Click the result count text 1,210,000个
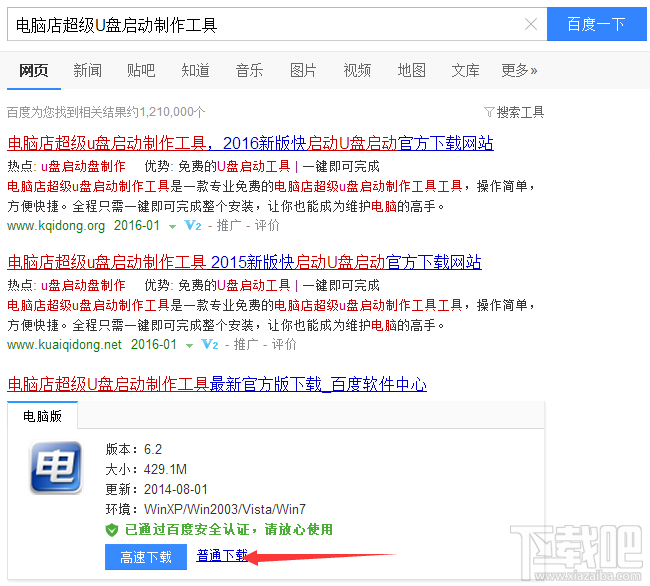 (x=172, y=112)
